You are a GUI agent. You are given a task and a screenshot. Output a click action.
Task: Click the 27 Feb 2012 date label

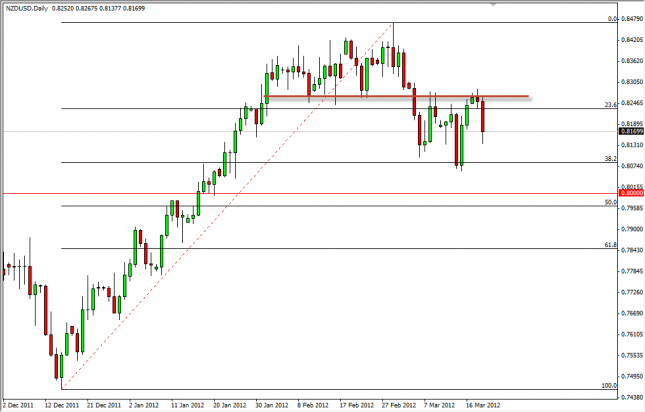point(399,405)
